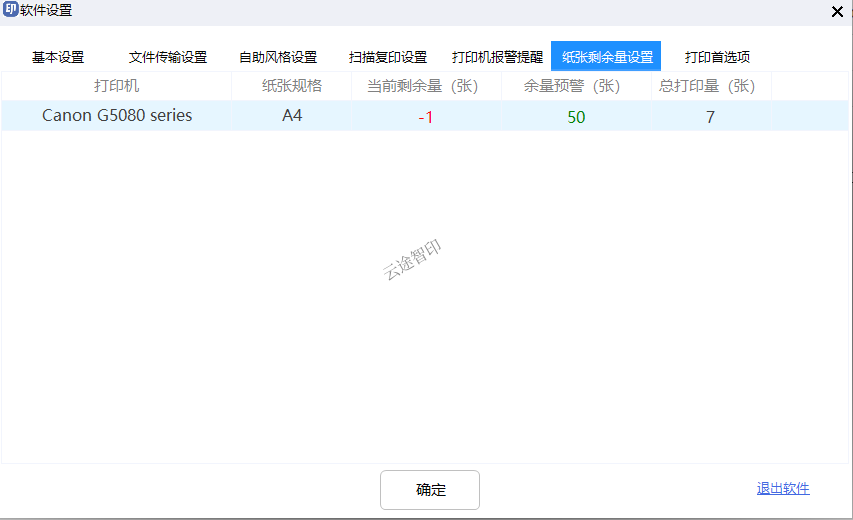Screen dimensions: 853x520
Task: Click the 当前剩余量（张）column header
Action: tap(426, 86)
